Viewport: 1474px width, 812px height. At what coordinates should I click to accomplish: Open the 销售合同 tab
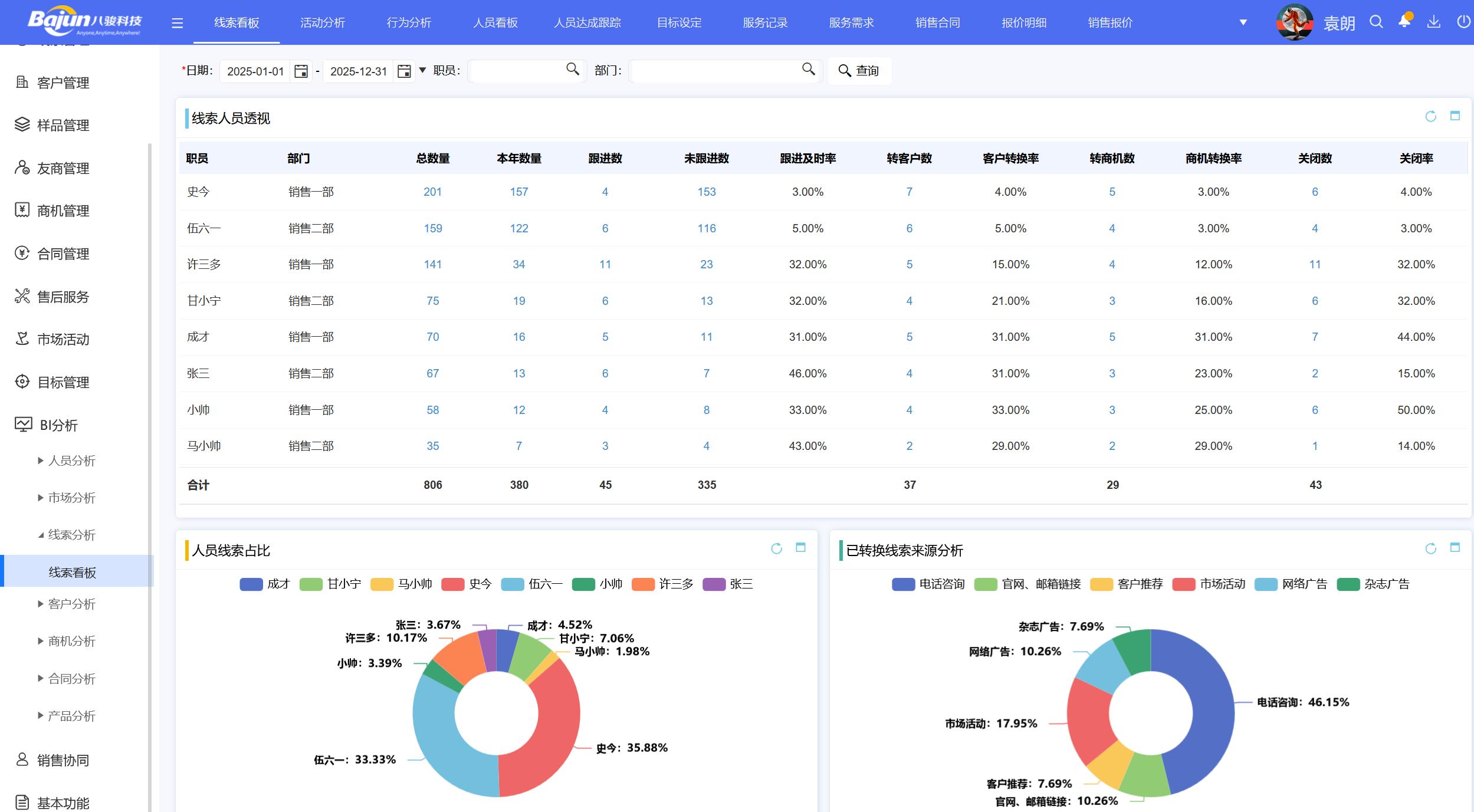(937, 23)
